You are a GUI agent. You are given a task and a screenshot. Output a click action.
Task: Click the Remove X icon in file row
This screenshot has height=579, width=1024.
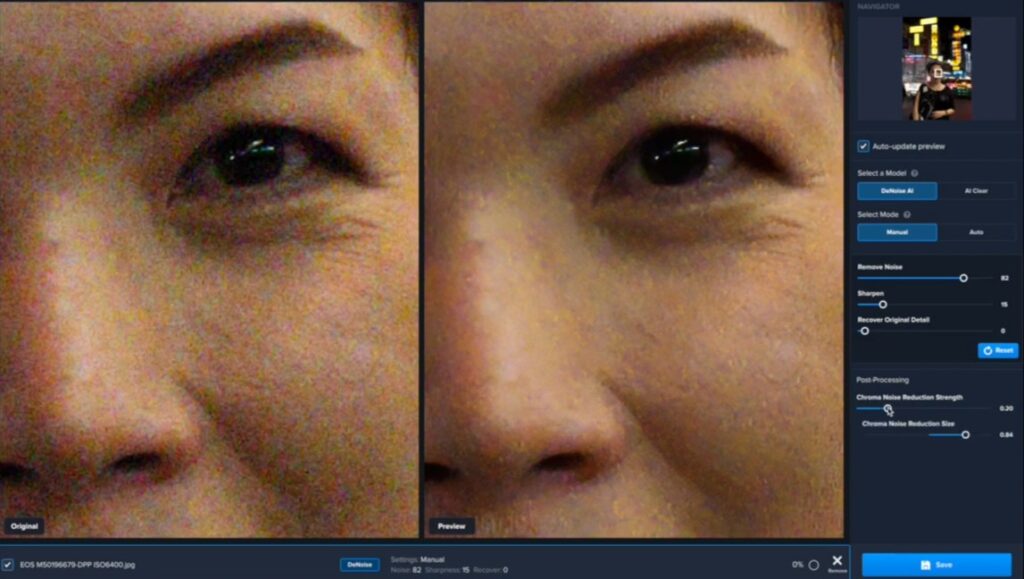837,561
